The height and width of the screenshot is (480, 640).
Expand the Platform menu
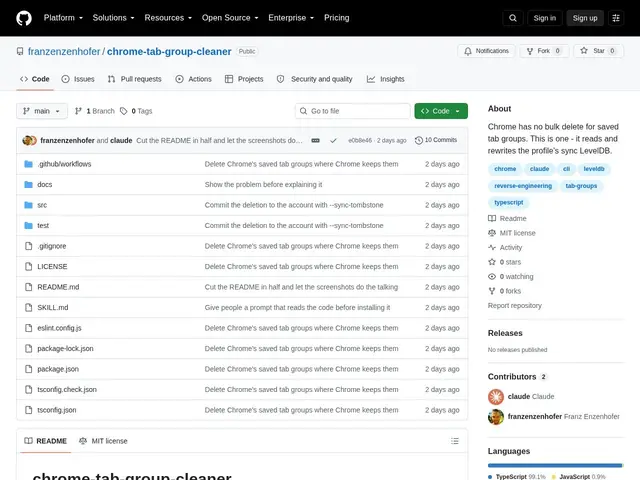pos(63,18)
